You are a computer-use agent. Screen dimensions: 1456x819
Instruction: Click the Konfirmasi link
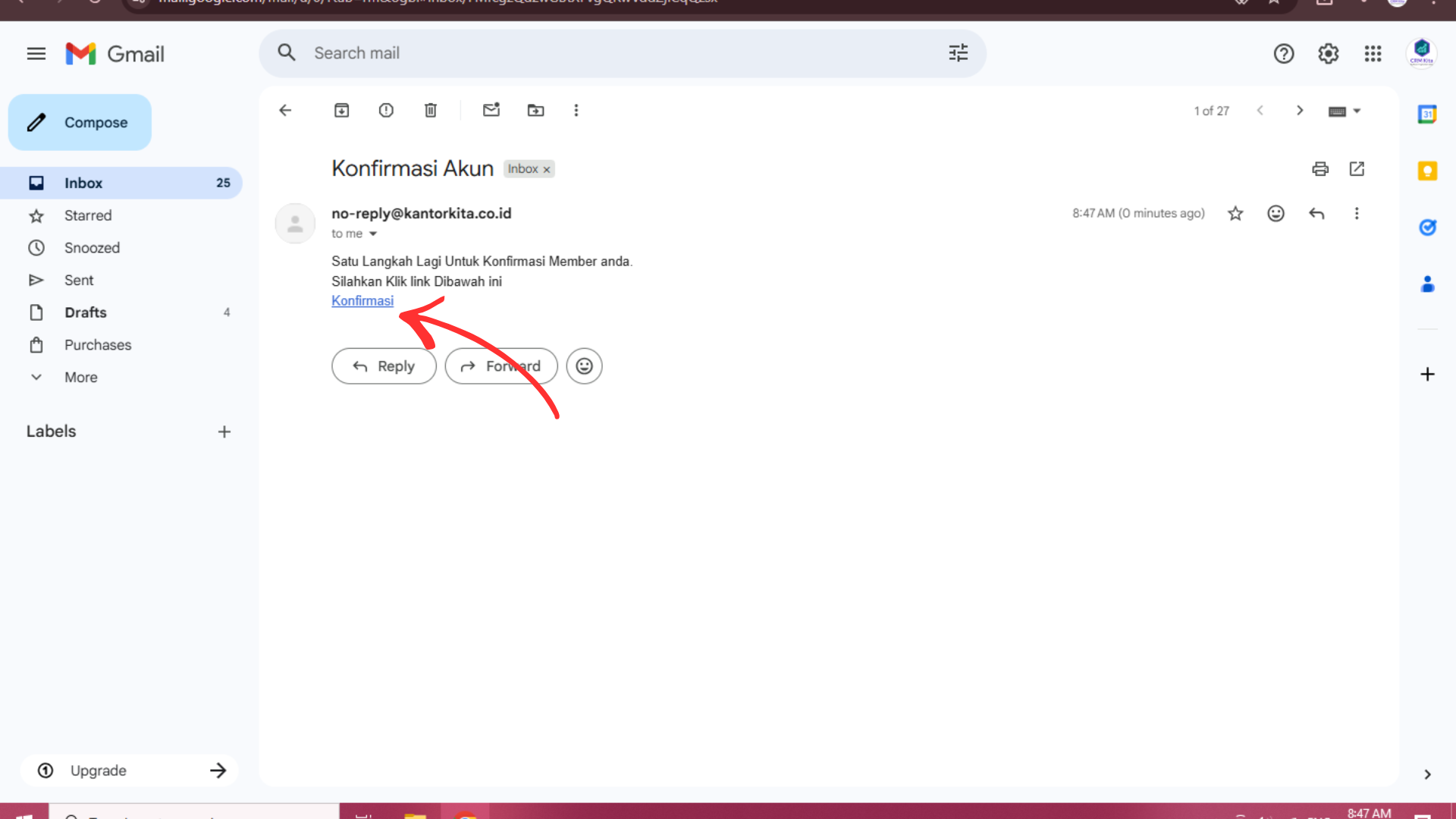point(362,301)
